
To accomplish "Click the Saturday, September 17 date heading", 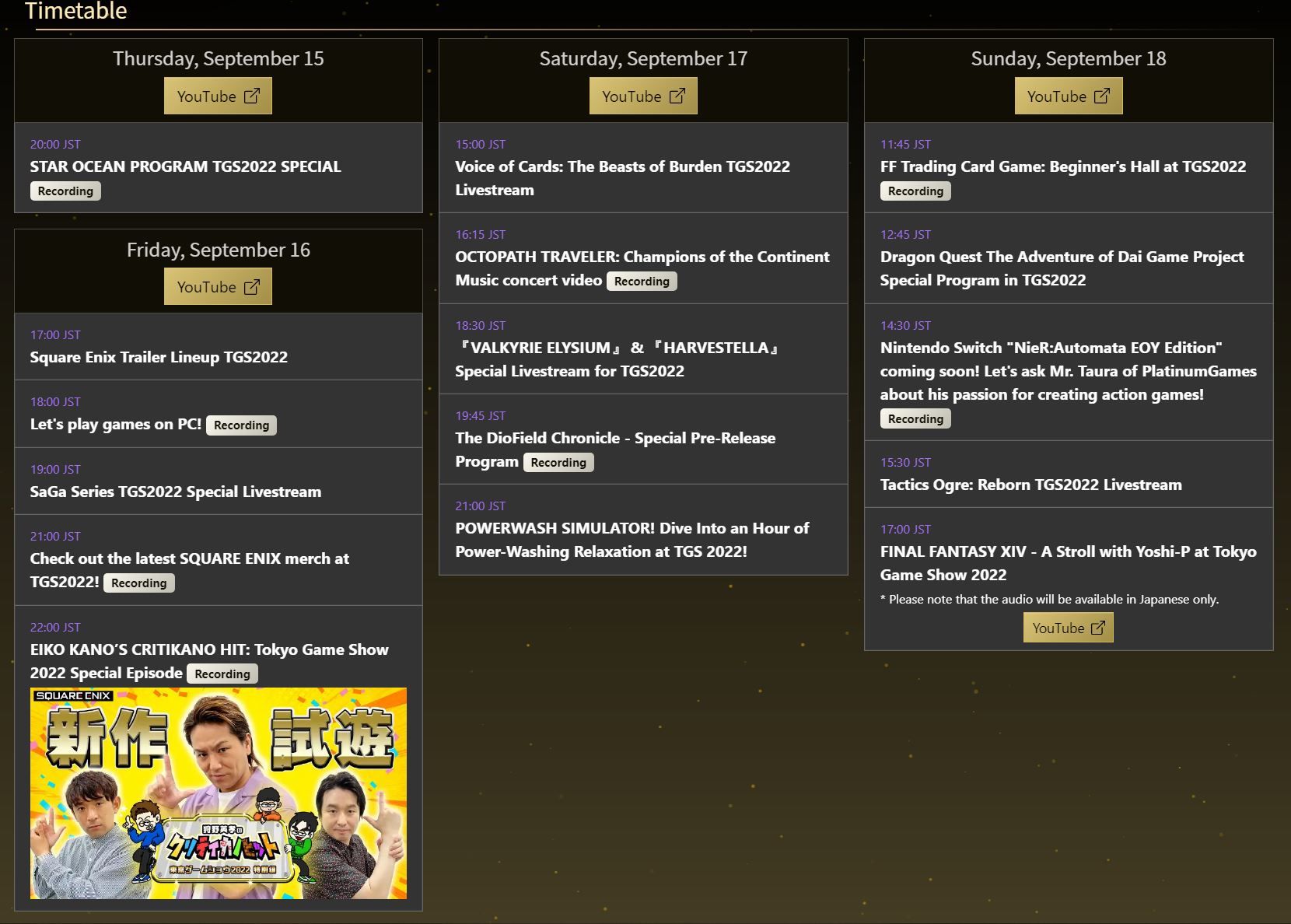I will (x=643, y=59).
